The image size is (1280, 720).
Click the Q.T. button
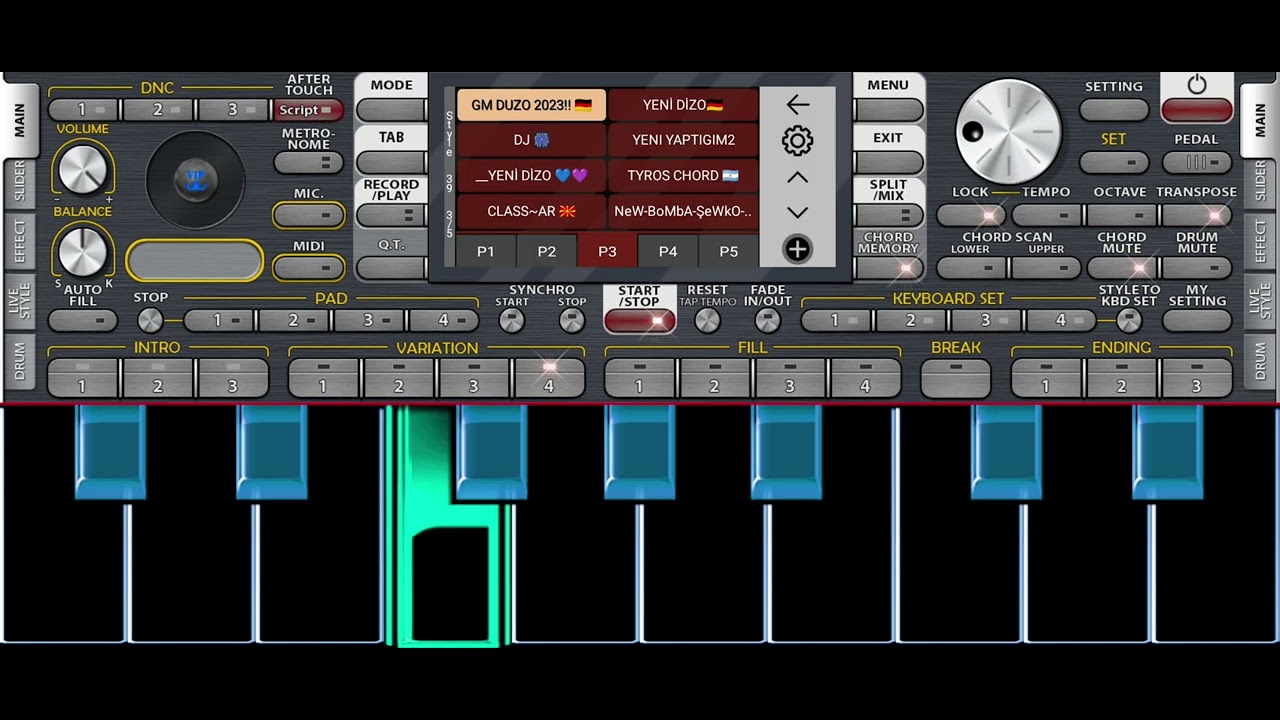391,267
